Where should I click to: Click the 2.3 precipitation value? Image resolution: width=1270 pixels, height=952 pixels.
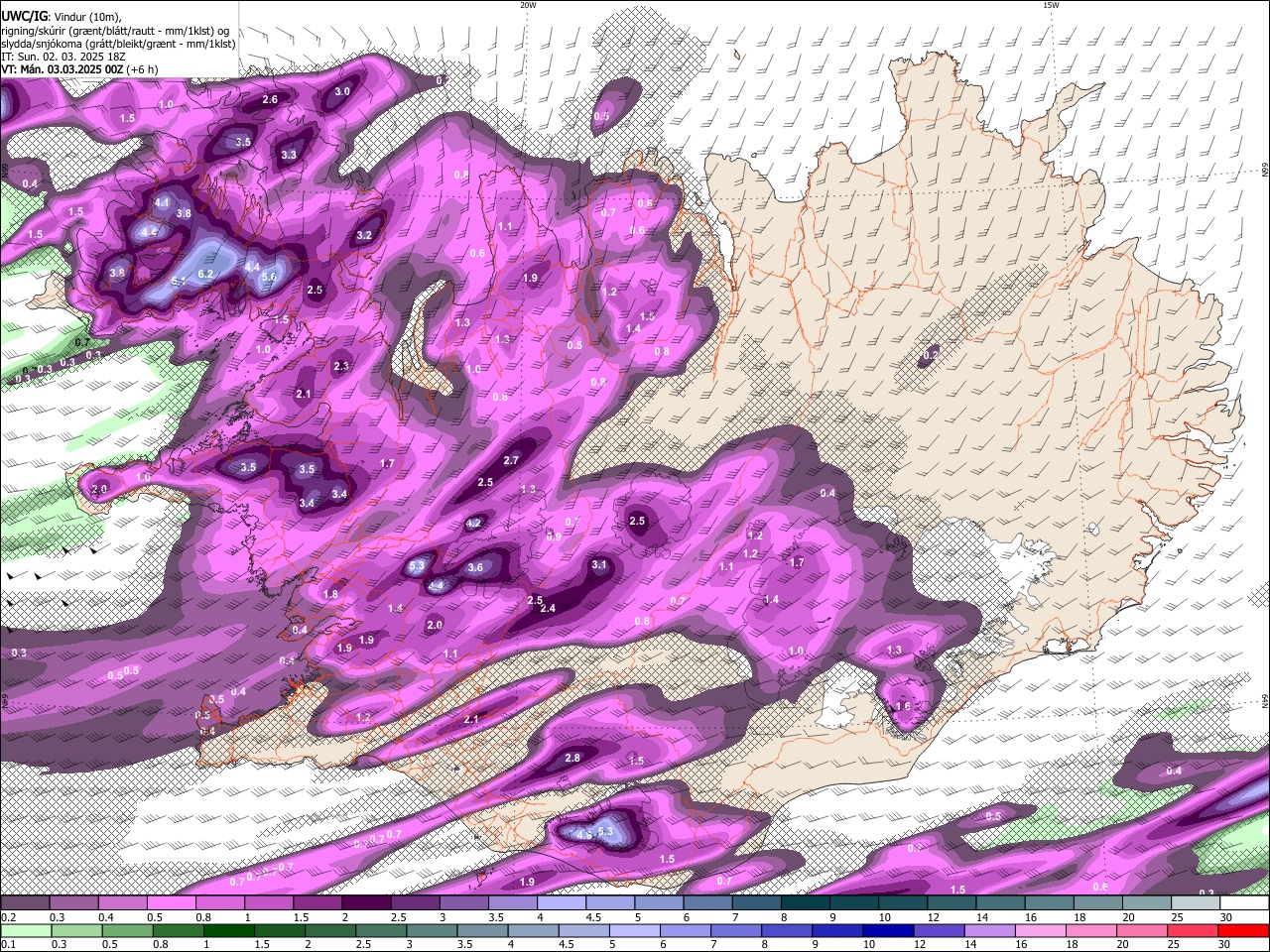[341, 367]
